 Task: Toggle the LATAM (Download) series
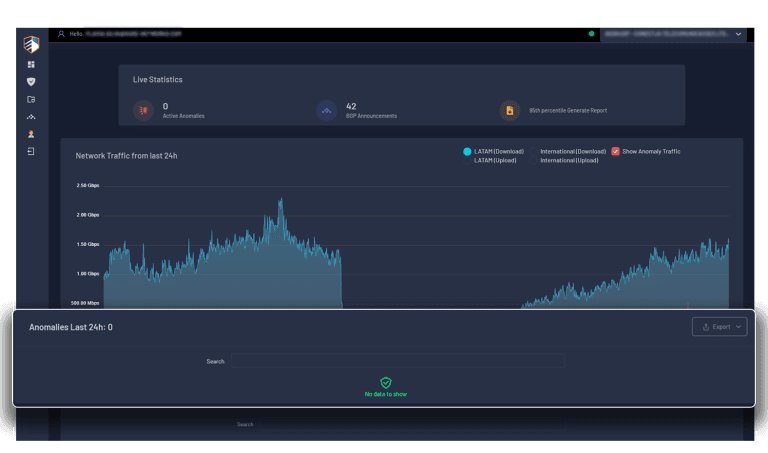tap(497, 151)
